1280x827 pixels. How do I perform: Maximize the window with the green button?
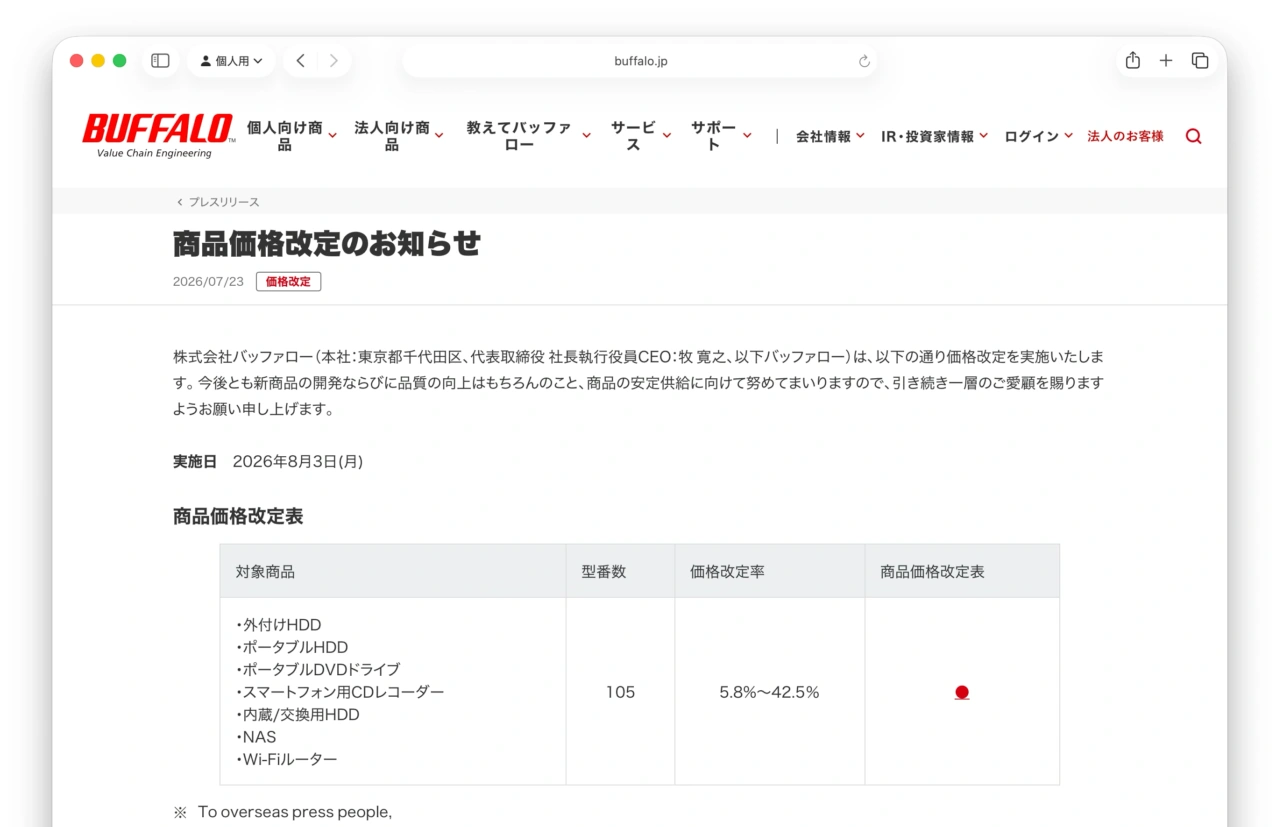tap(120, 61)
